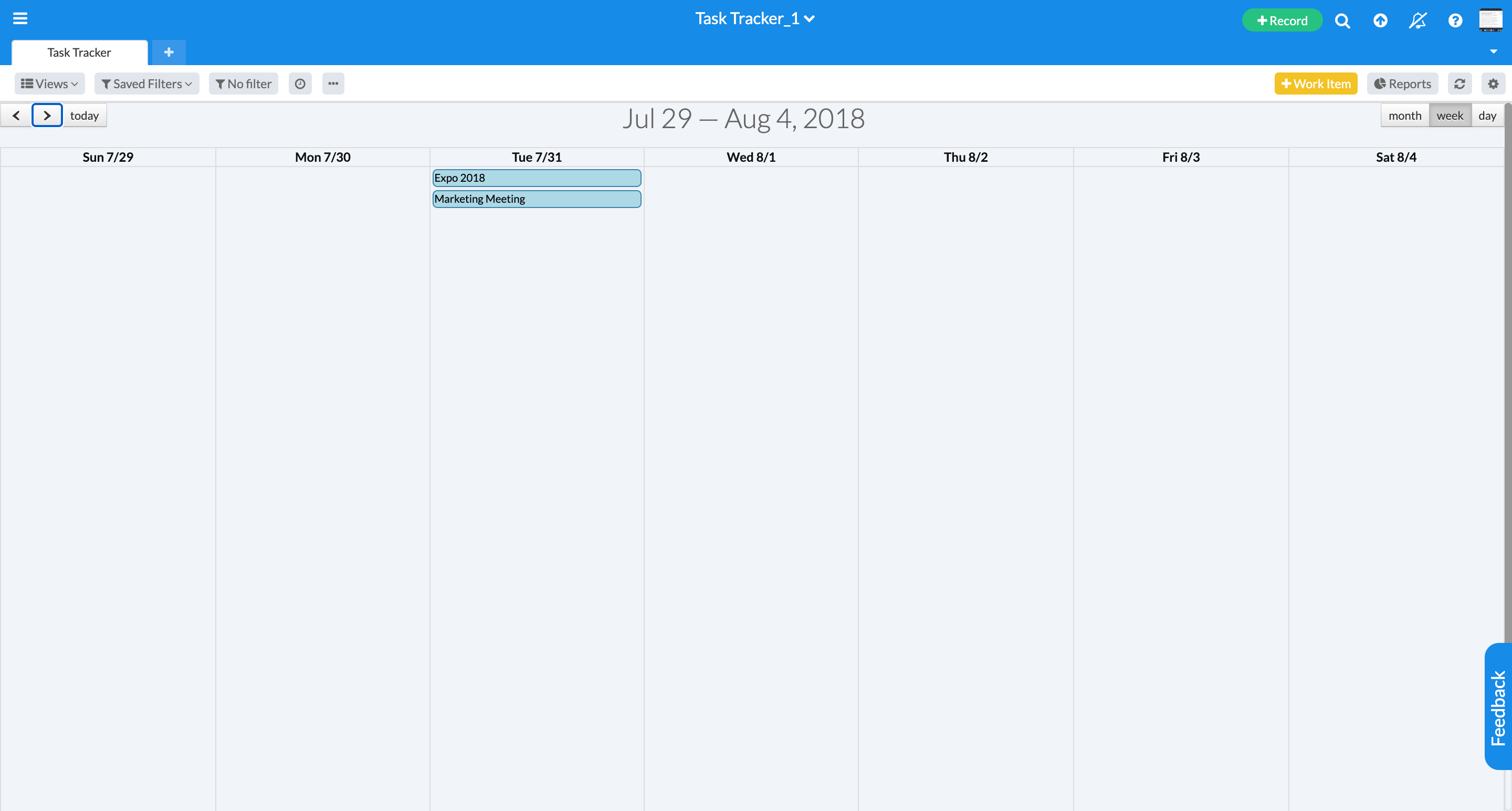Toggle the No filter option
Screen dimensions: 1512x811
(x=244, y=83)
